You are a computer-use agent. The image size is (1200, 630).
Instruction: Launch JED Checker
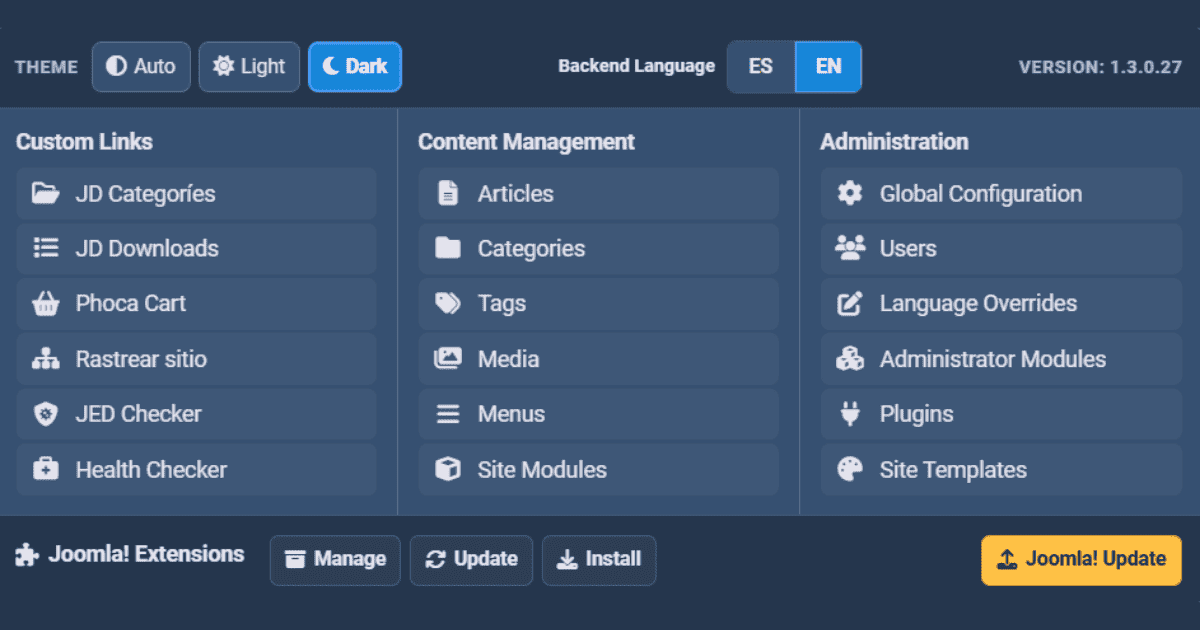(x=196, y=414)
